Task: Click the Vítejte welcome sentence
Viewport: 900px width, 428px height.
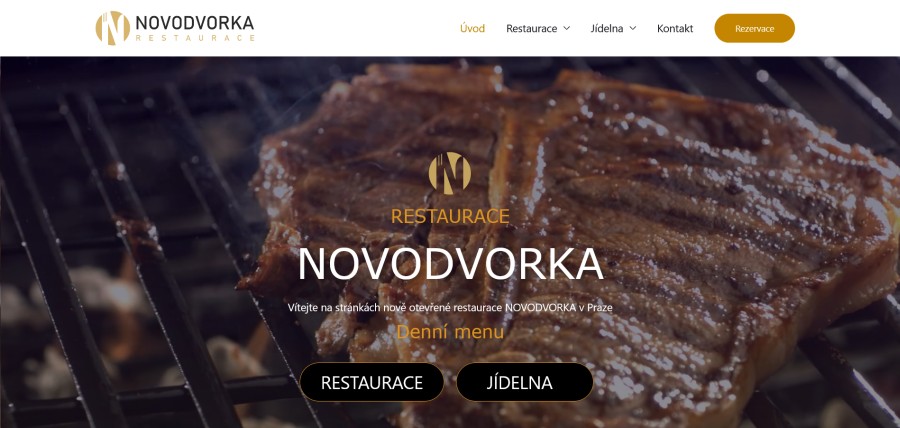Action: (450, 308)
